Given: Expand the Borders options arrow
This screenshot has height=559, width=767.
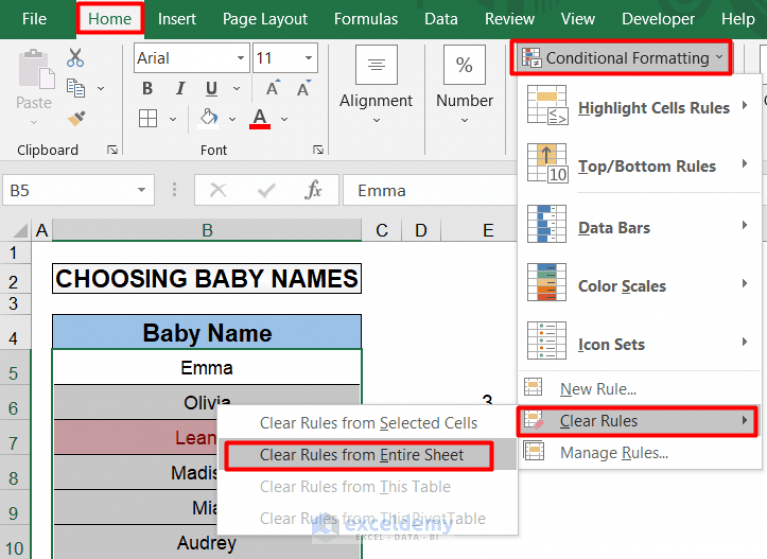Looking at the screenshot, I should (x=173, y=119).
